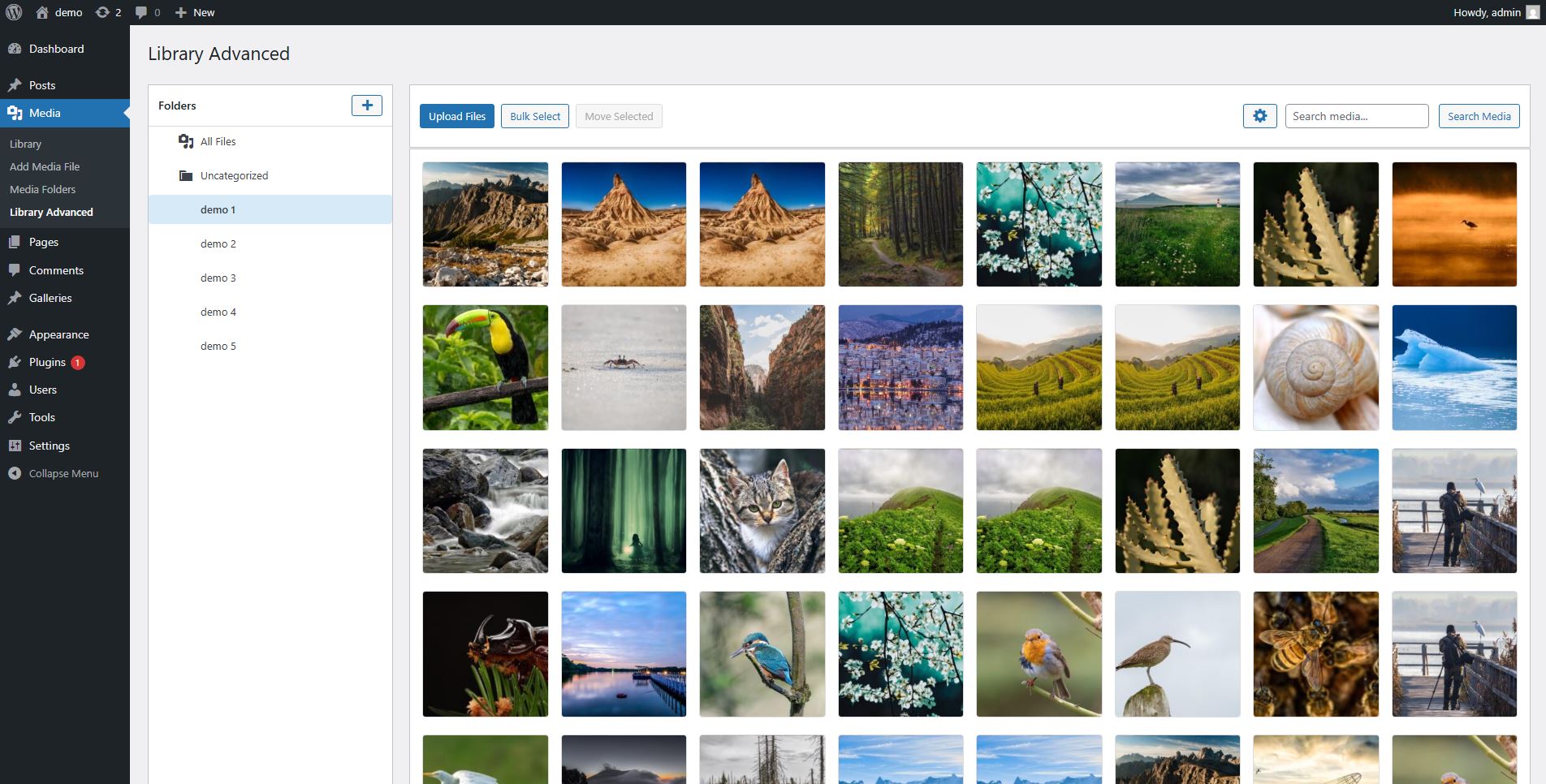Click the WordPress logo in the admin bar
1546x784 pixels.
(15, 12)
